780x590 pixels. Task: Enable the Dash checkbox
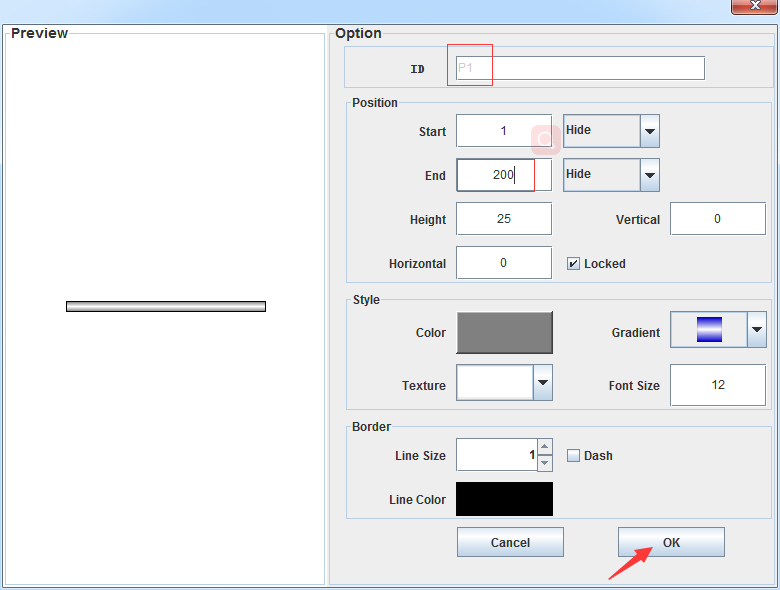tap(573, 456)
